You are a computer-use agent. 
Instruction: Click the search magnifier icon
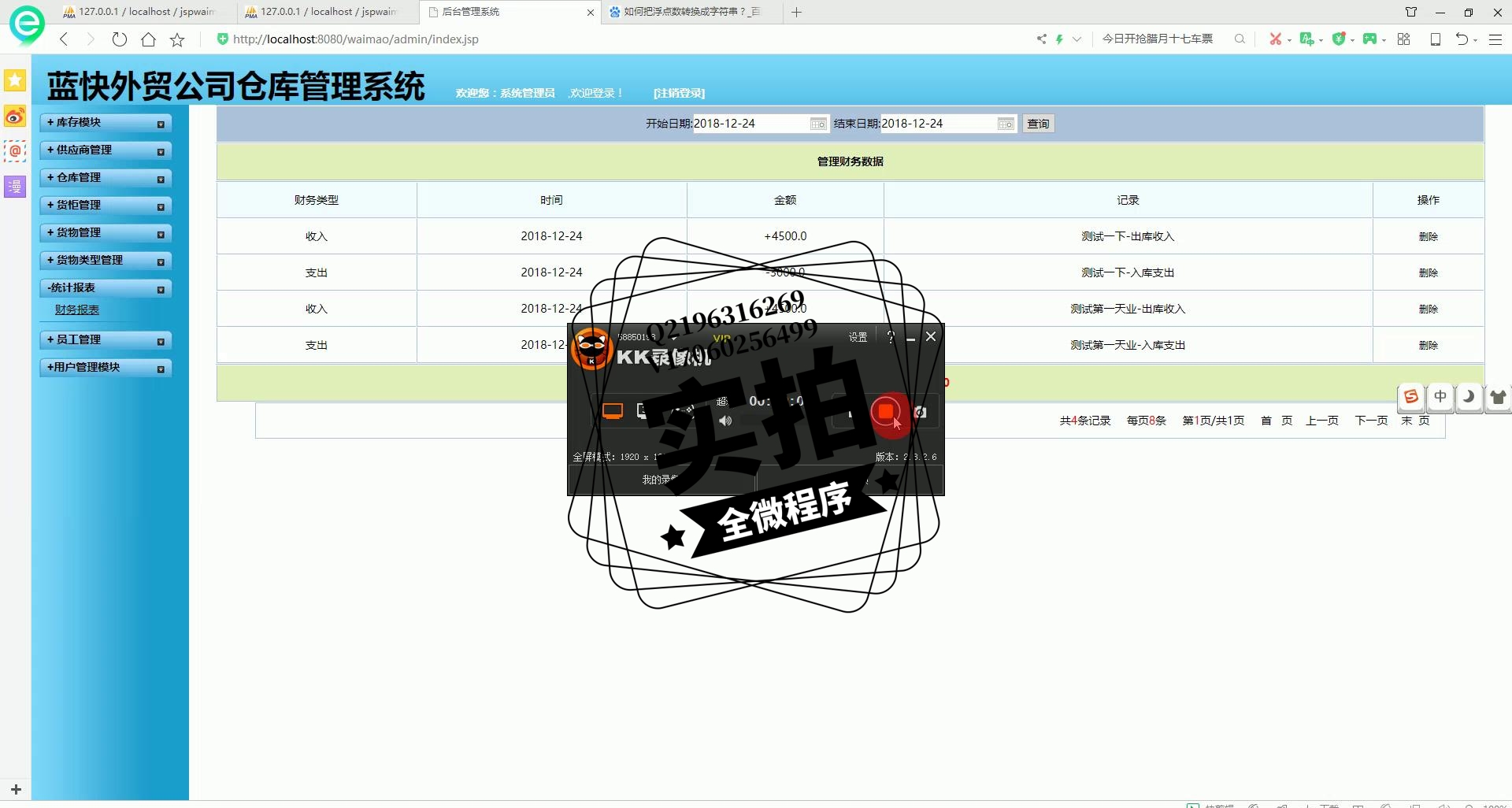point(1240,39)
